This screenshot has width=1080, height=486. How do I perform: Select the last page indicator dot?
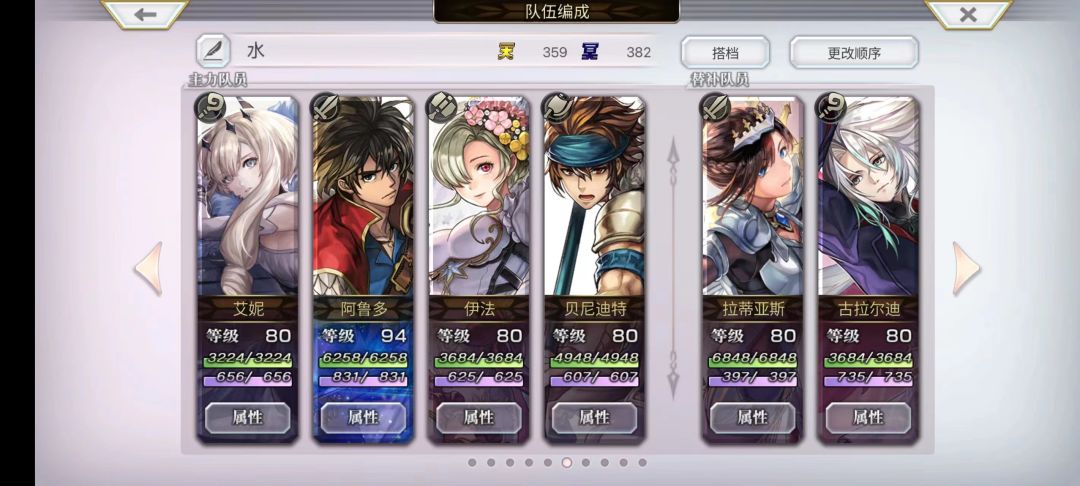click(642, 463)
